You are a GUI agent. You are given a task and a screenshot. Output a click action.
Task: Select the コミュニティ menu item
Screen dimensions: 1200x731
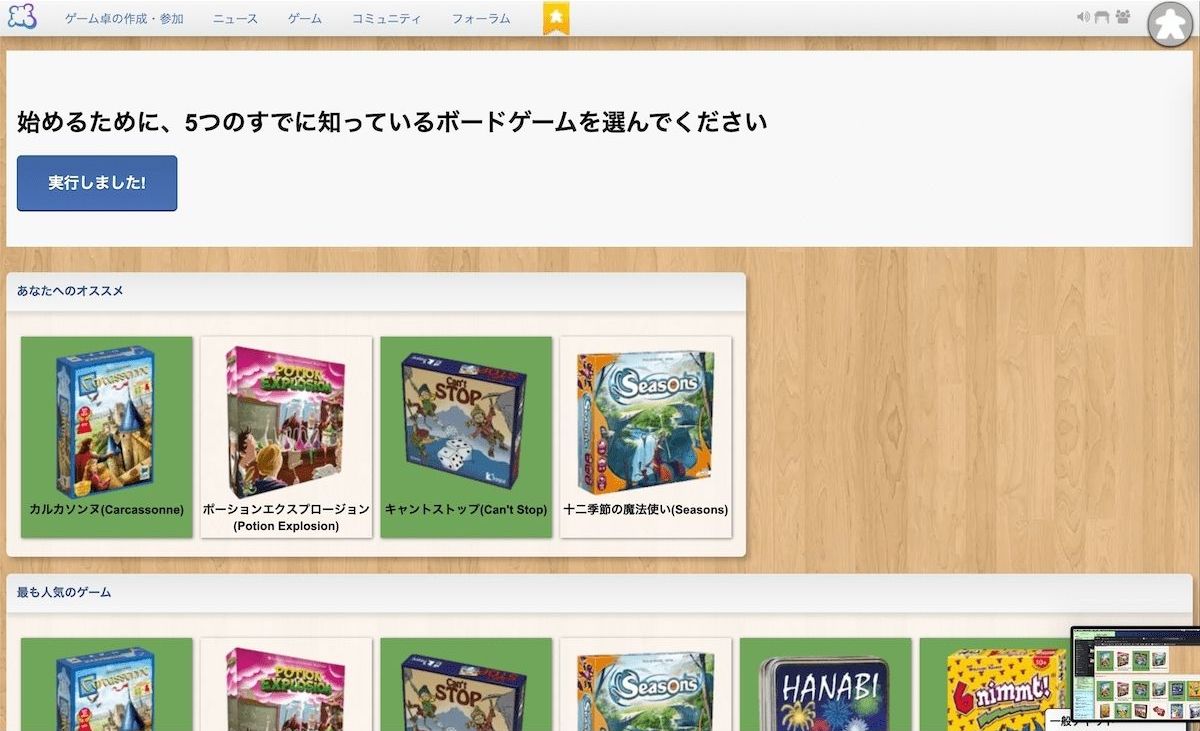tap(387, 18)
